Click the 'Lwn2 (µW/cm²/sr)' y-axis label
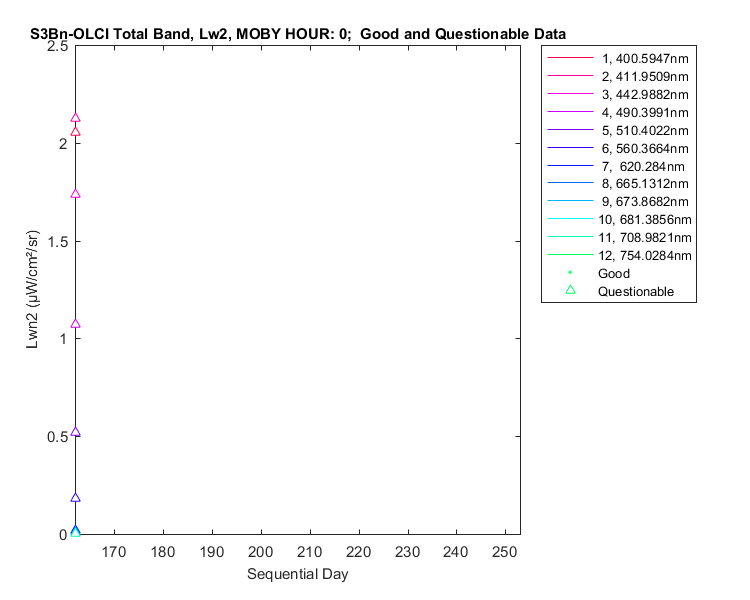Image resolution: width=750 pixels, height=600 pixels. (32, 289)
